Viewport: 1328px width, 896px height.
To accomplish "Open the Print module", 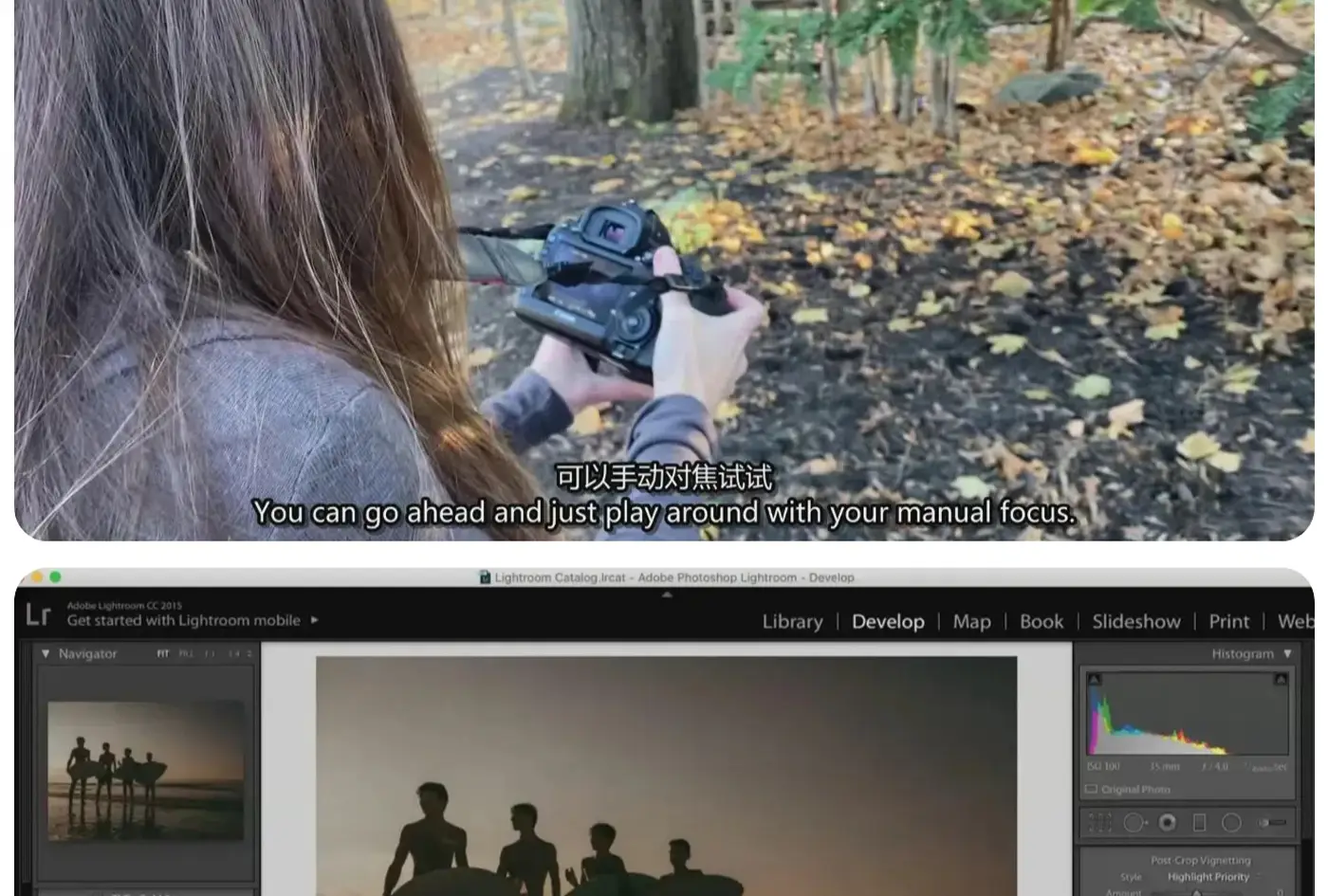I will [x=1229, y=622].
